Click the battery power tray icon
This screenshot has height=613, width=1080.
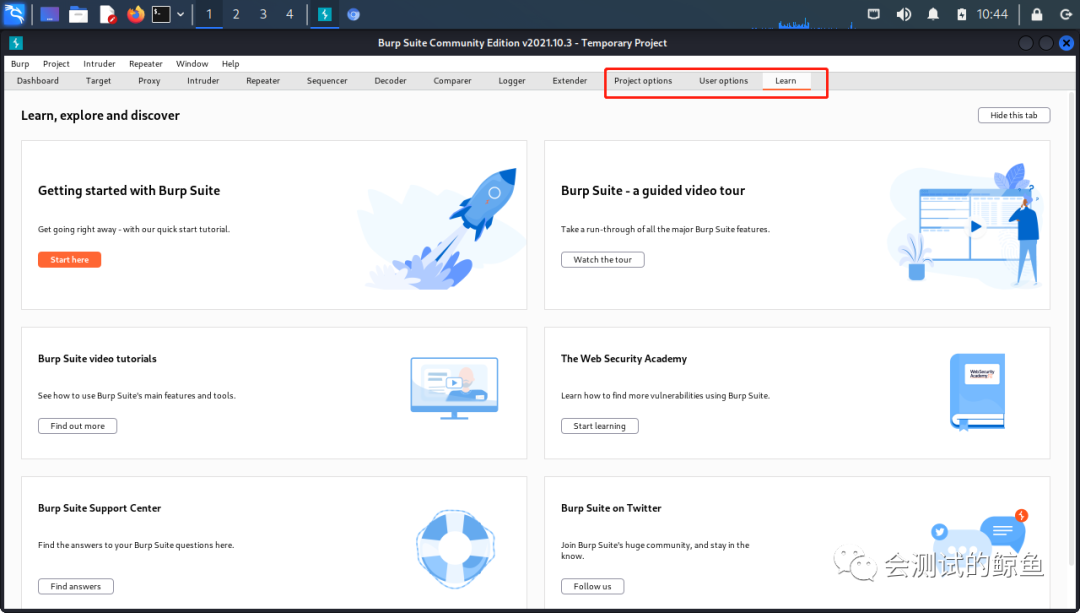962,14
